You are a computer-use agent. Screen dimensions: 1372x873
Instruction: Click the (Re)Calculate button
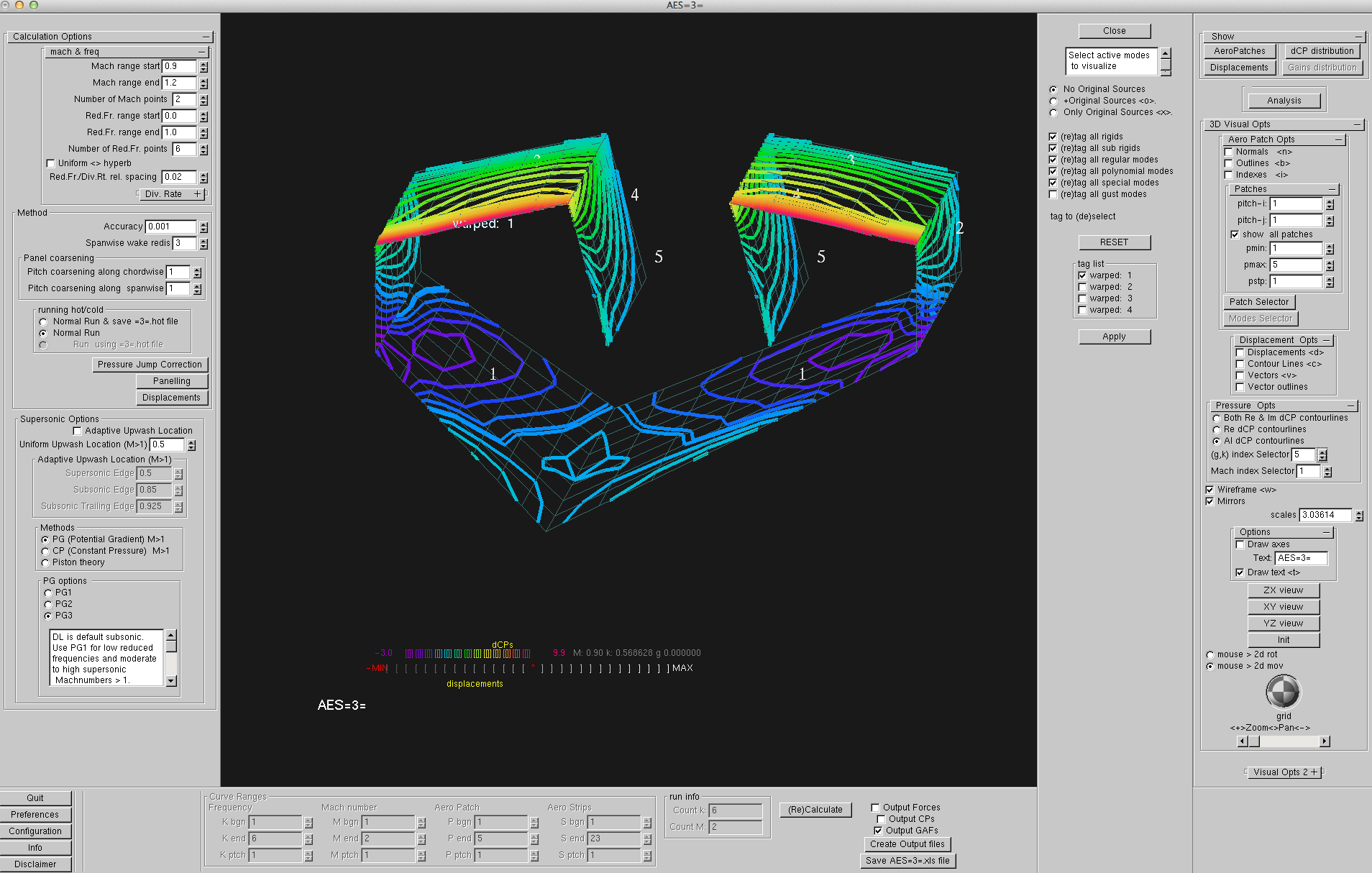815,810
